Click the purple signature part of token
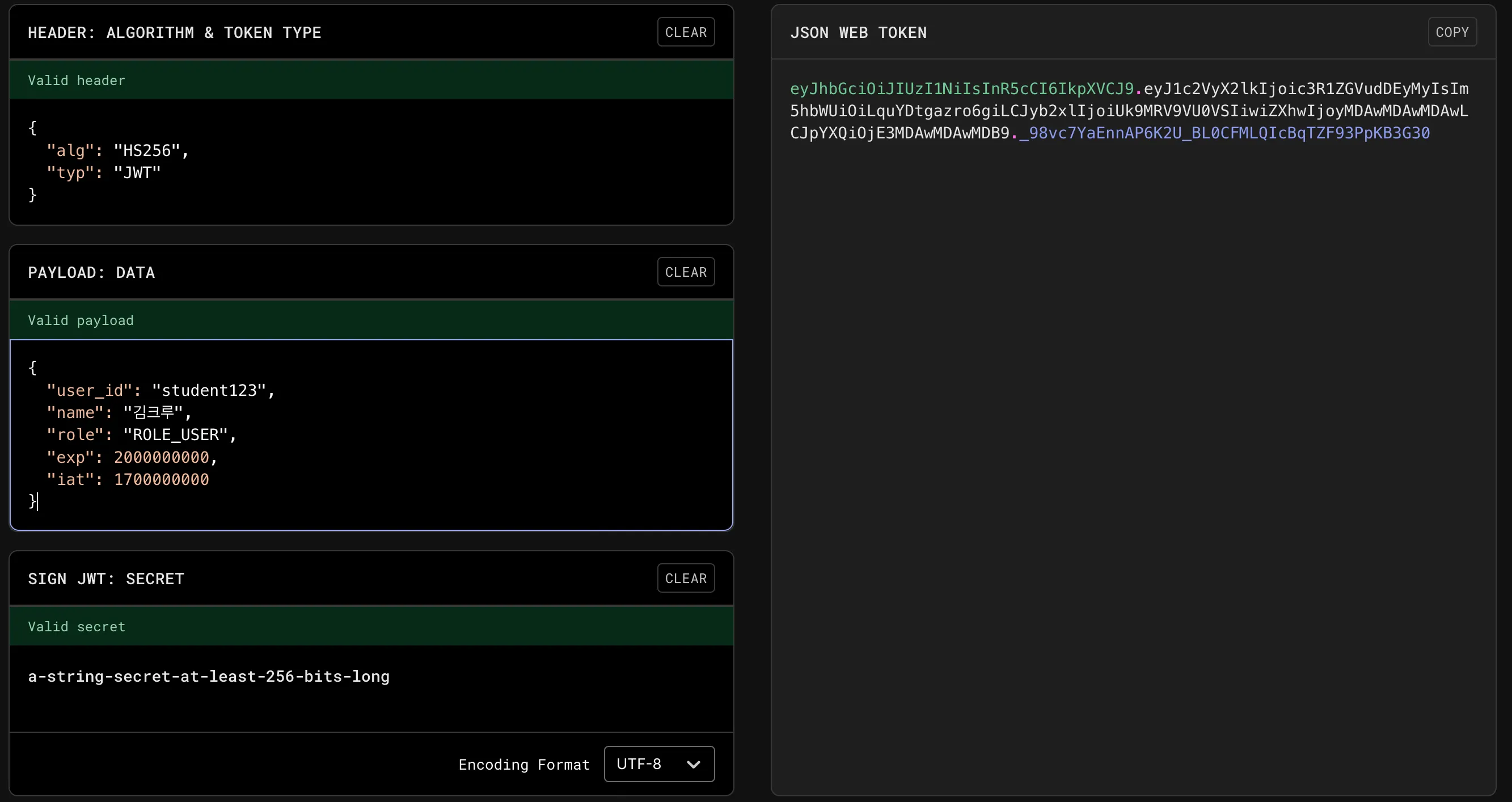Viewport: 1512px width, 802px height. (x=1224, y=133)
